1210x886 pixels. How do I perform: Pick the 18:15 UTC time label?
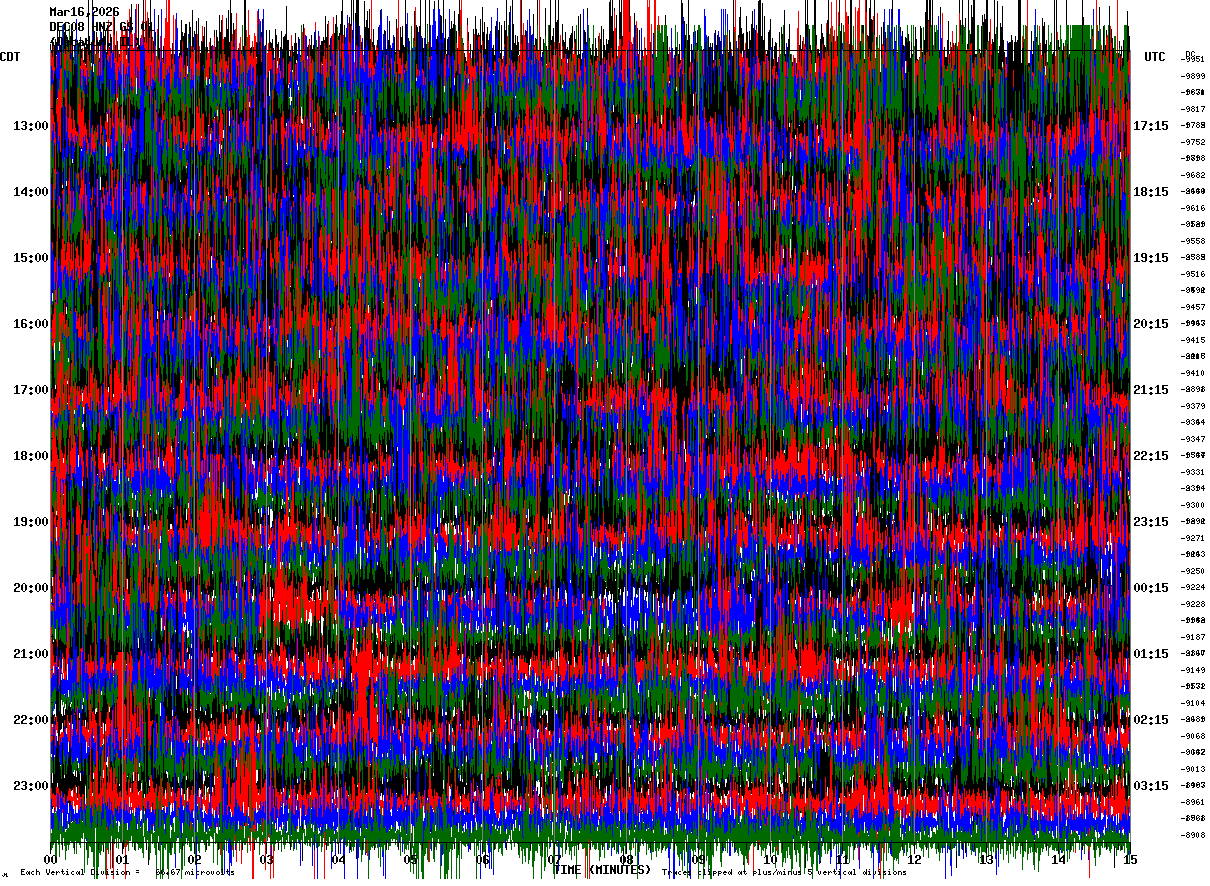[x=1151, y=192]
